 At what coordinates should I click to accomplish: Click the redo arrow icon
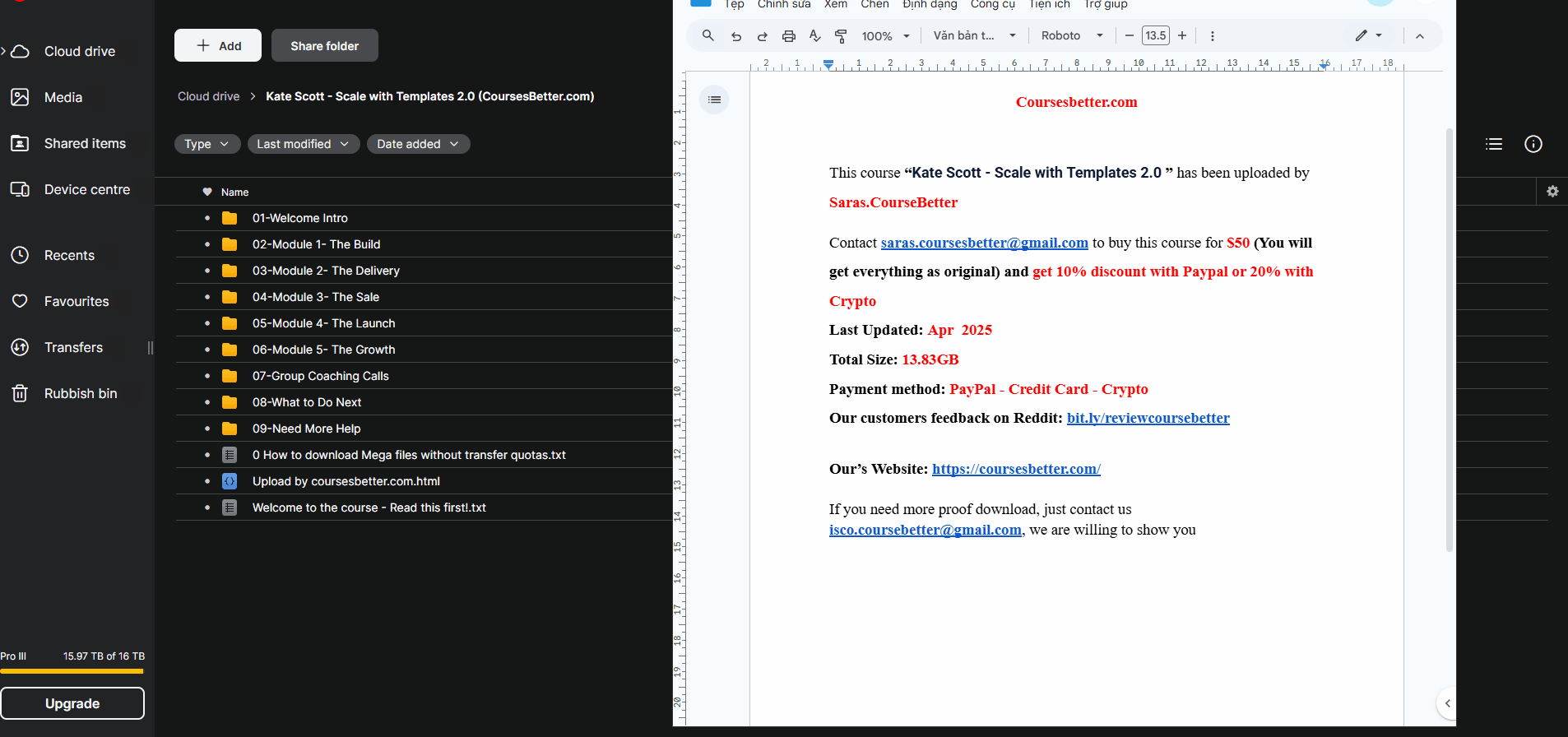coord(763,36)
